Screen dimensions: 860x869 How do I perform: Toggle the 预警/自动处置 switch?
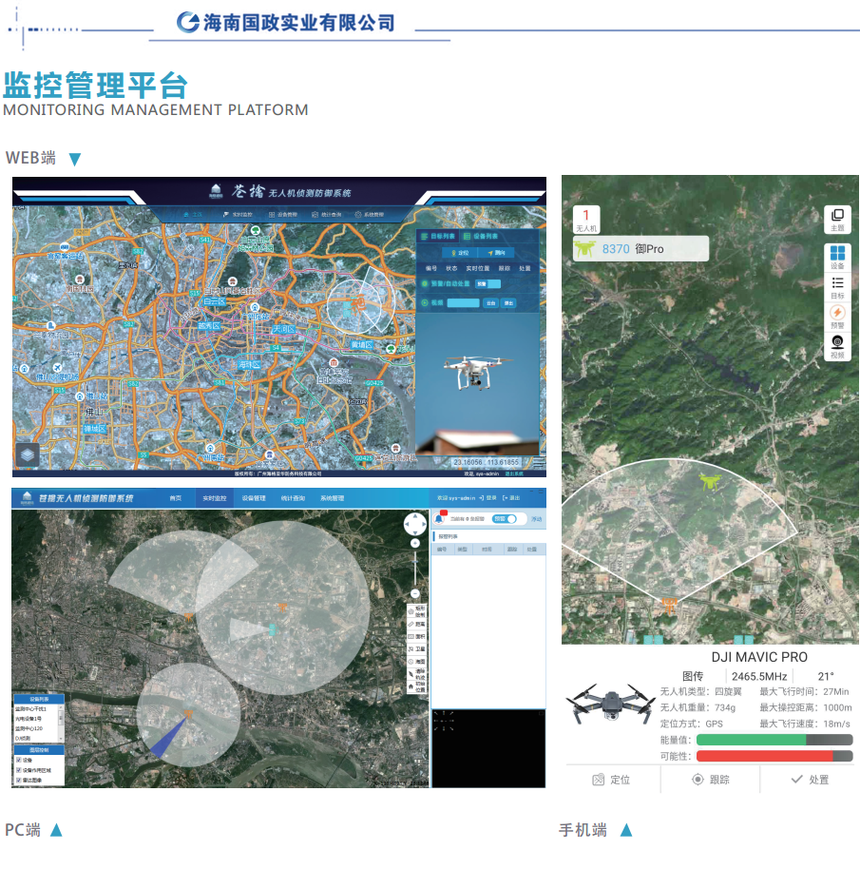(x=488, y=284)
